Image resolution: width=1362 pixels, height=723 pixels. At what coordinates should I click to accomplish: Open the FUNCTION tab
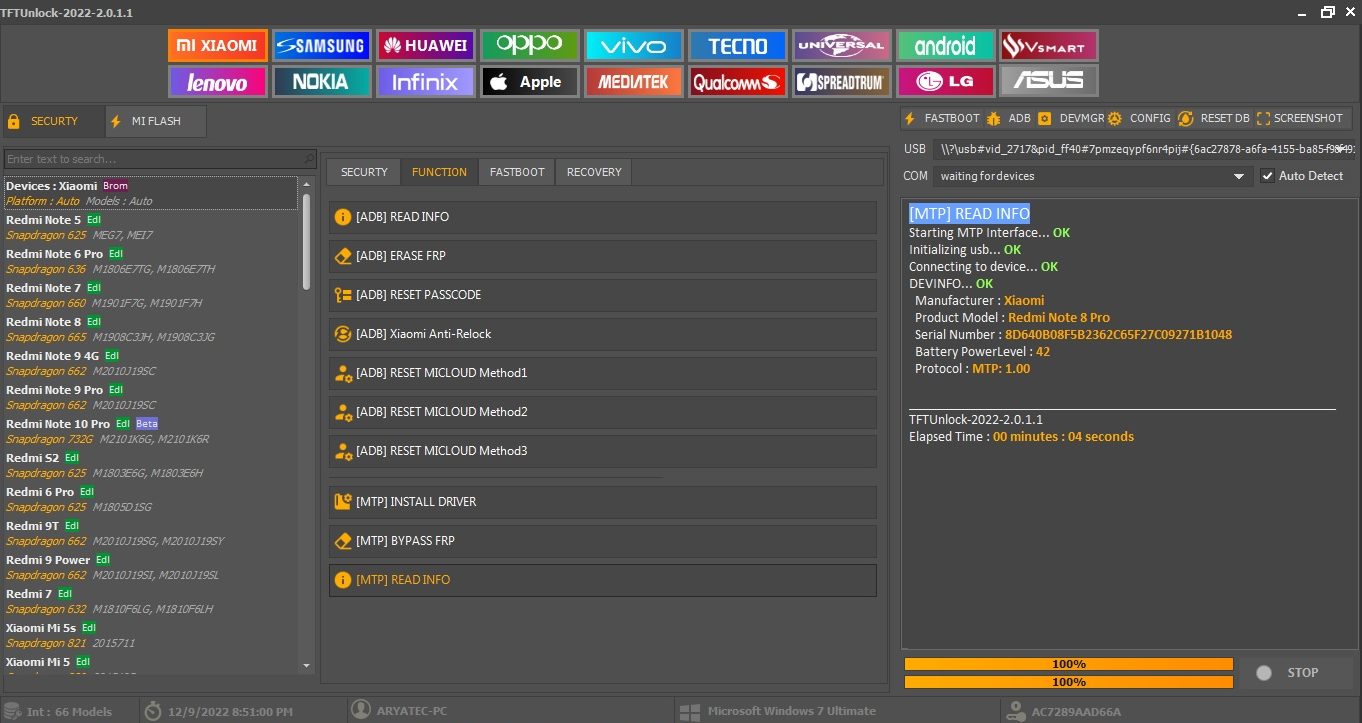click(439, 172)
